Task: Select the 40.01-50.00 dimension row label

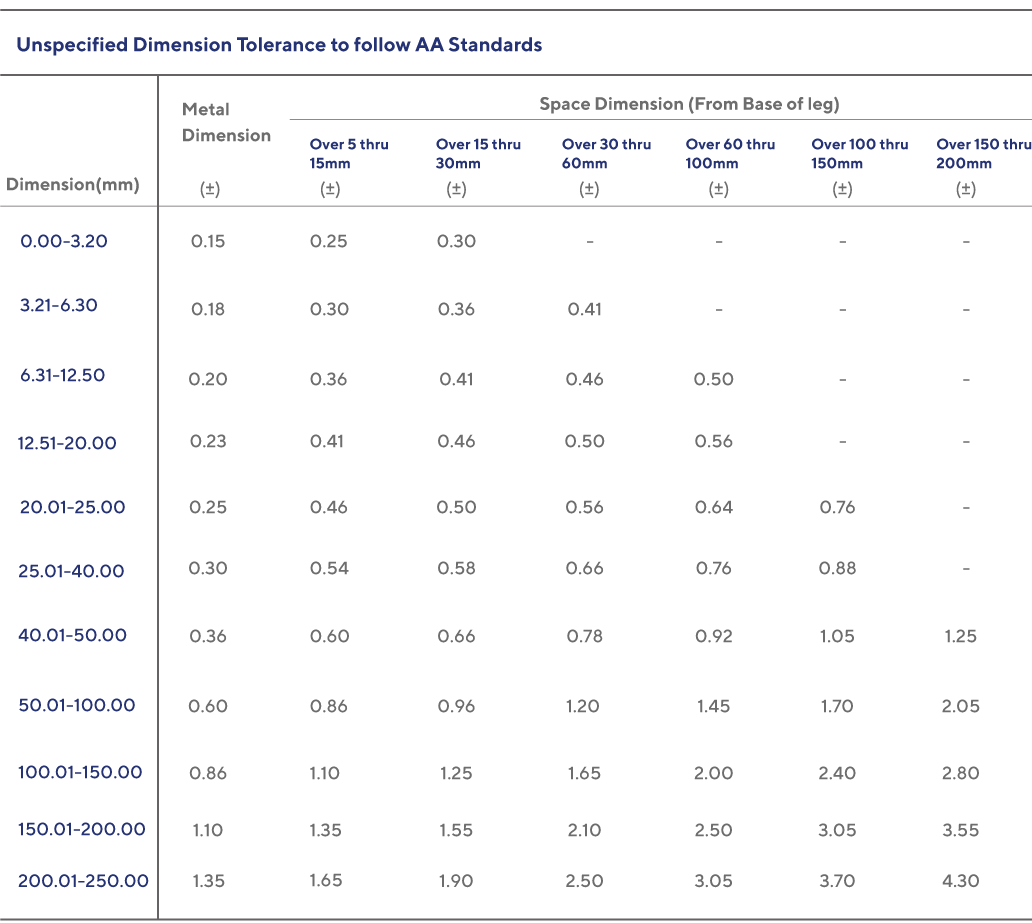Action: (72, 635)
